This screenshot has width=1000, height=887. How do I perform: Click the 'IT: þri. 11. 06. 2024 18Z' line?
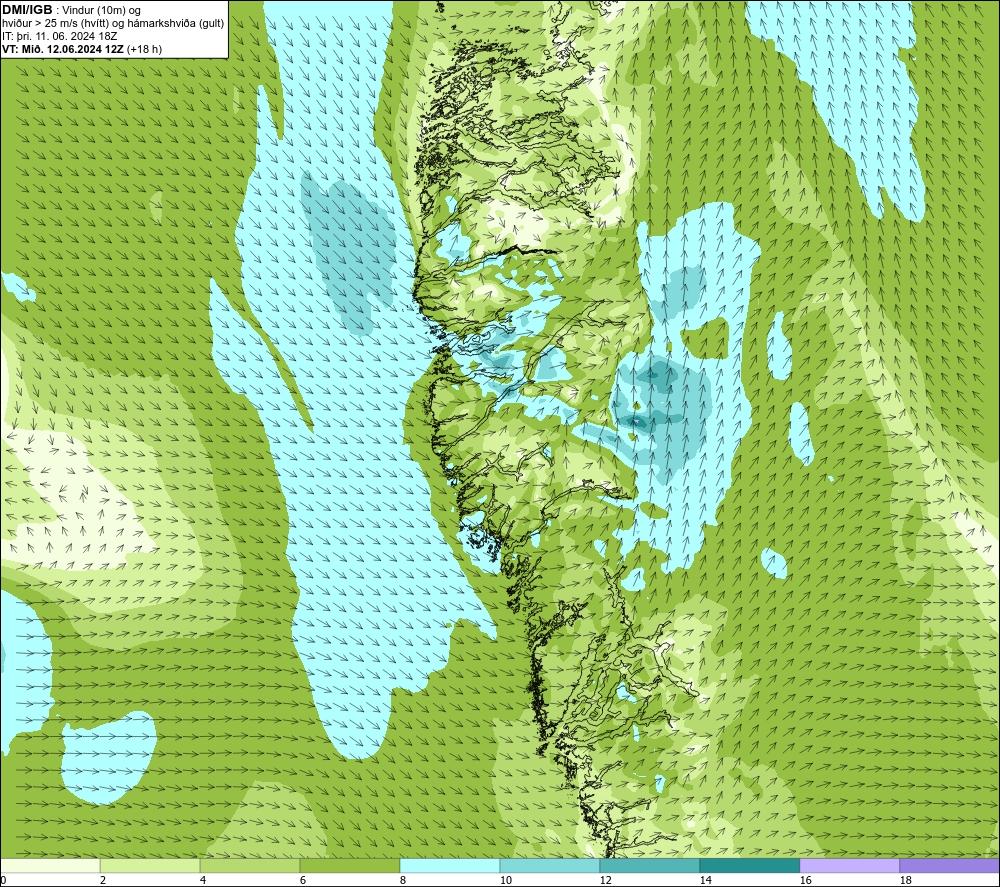pos(60,36)
